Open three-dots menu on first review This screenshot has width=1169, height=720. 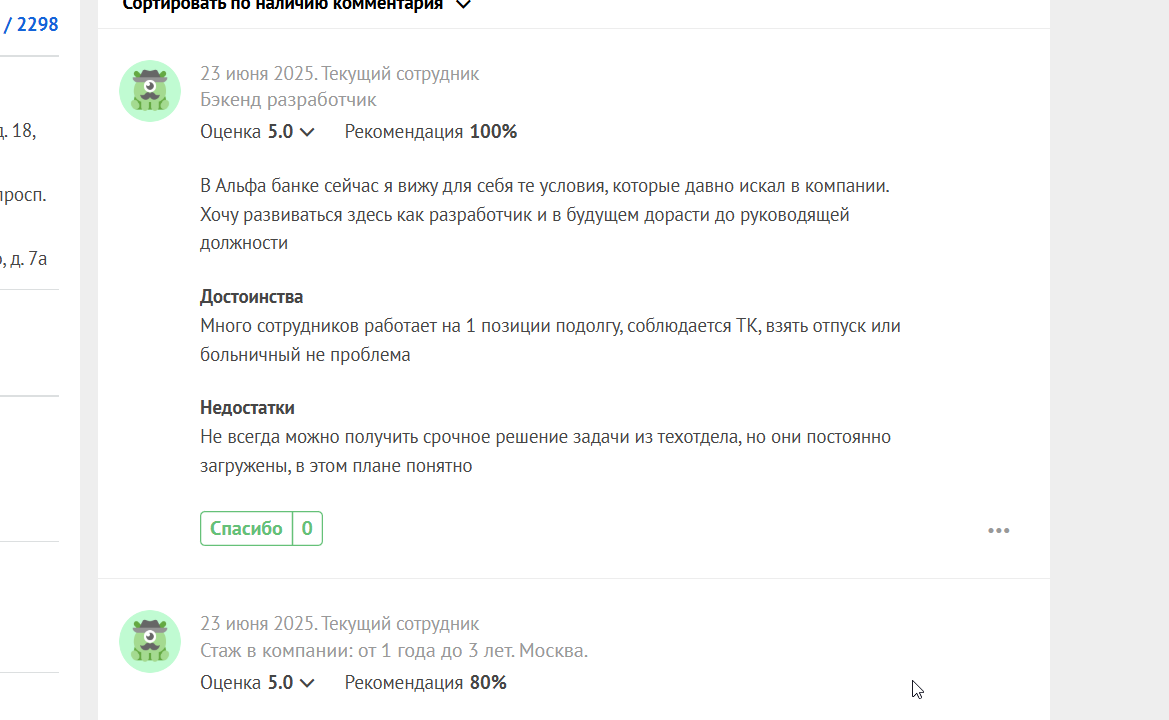[998, 531]
